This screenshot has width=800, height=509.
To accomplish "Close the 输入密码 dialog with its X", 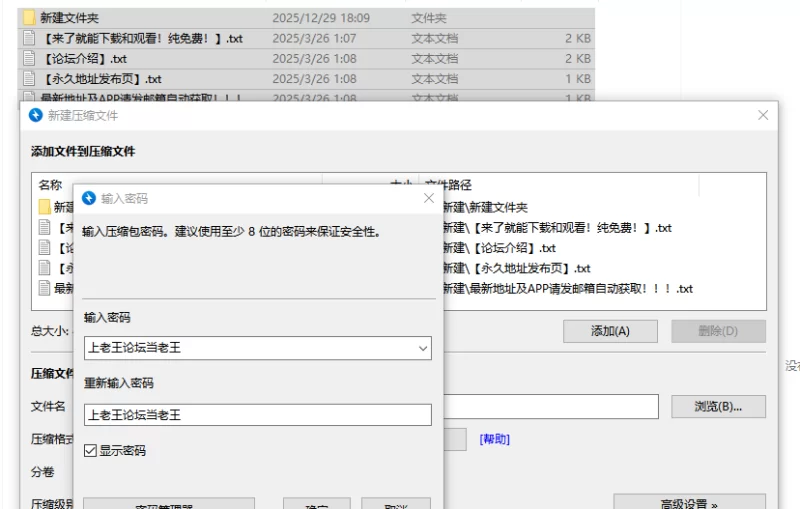I will pos(429,198).
